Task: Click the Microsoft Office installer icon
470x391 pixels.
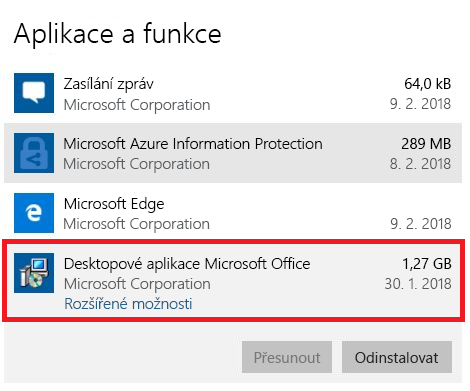Action: click(x=34, y=273)
